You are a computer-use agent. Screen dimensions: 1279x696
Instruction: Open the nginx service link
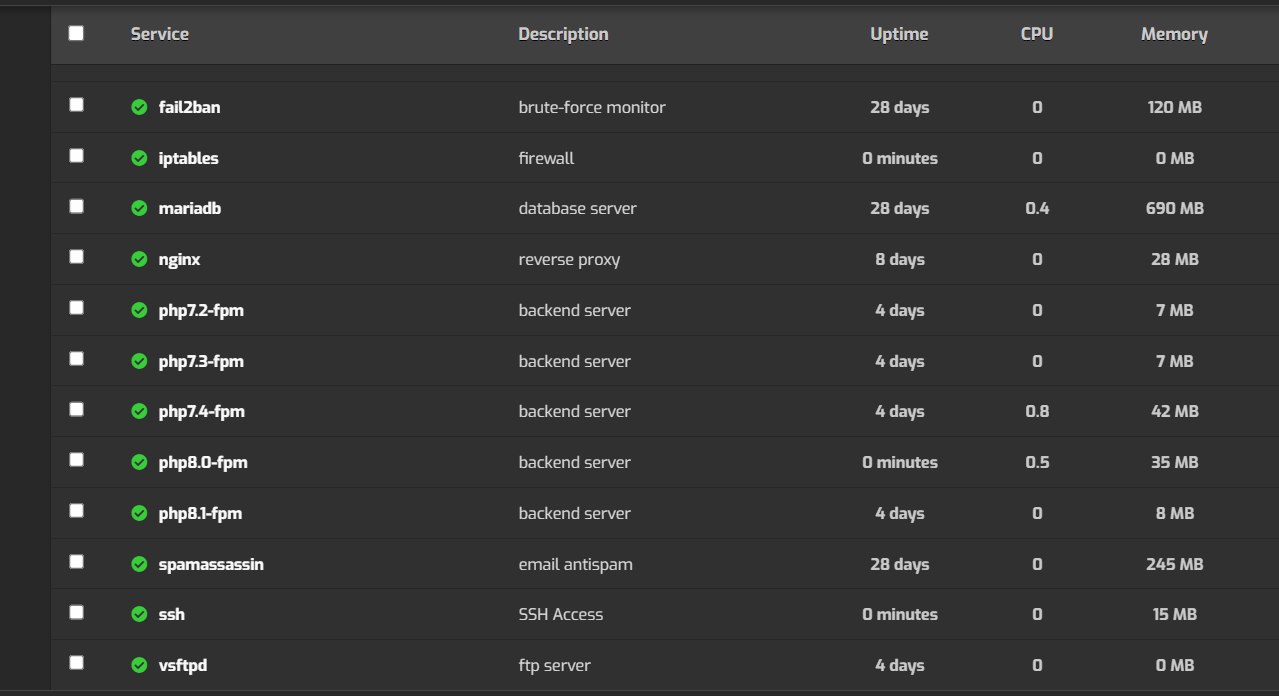pyautogui.click(x=180, y=259)
